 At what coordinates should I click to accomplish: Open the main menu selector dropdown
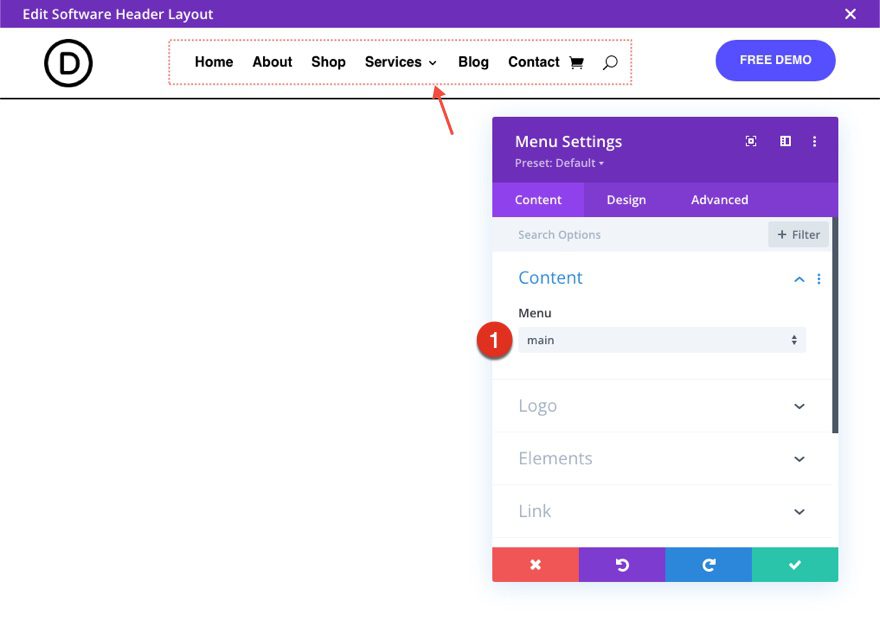(x=662, y=340)
